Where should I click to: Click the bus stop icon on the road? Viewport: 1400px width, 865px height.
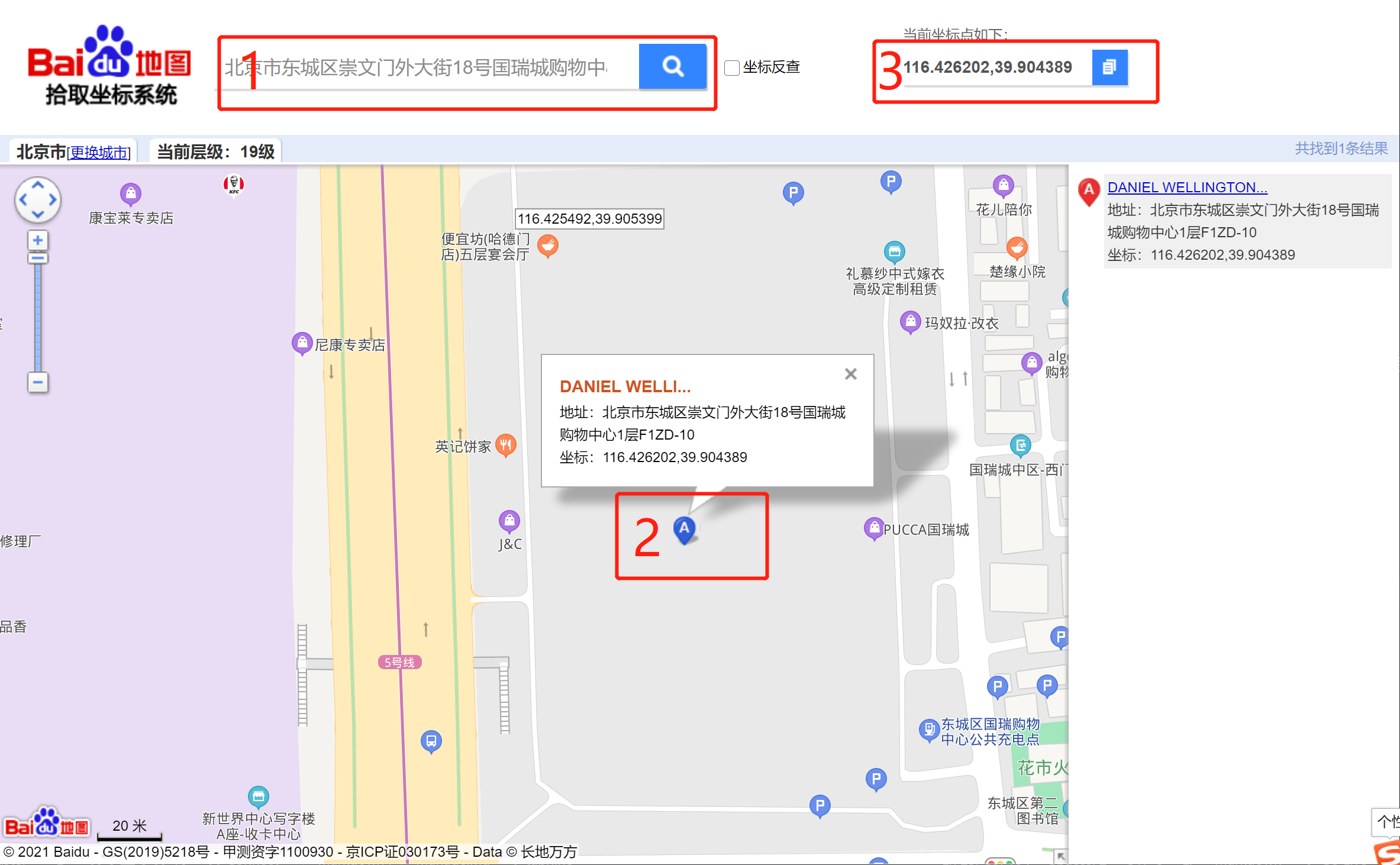pos(431,741)
